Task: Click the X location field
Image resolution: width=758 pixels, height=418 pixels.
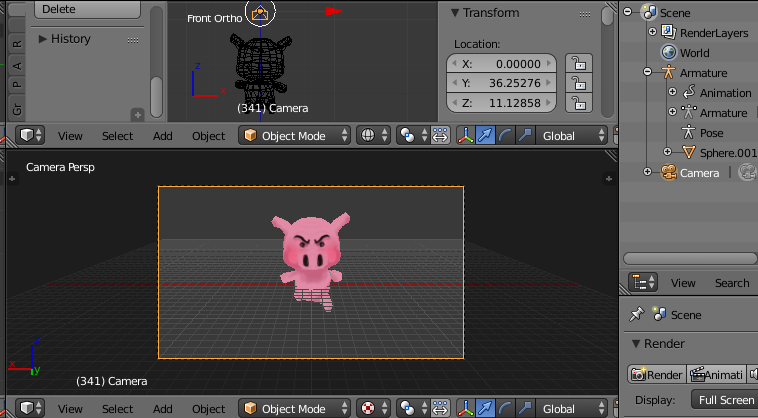Action: [x=501, y=63]
